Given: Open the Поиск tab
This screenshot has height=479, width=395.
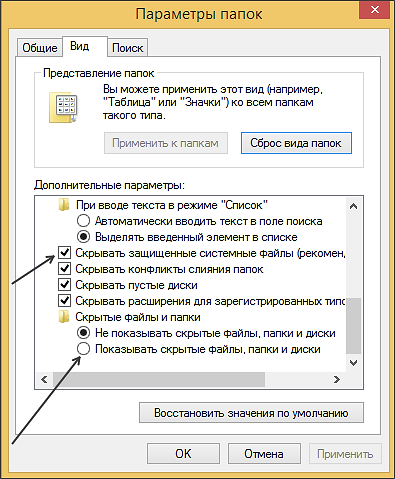Looking at the screenshot, I should click(128, 48).
